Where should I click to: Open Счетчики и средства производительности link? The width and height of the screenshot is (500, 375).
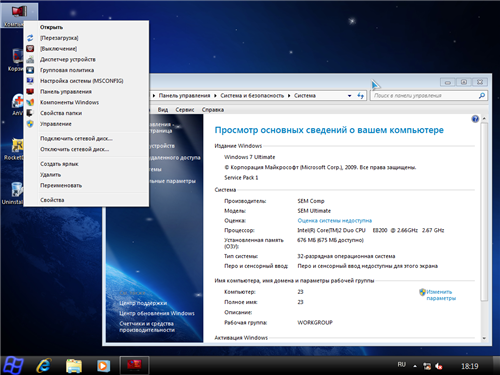[x=147, y=327]
